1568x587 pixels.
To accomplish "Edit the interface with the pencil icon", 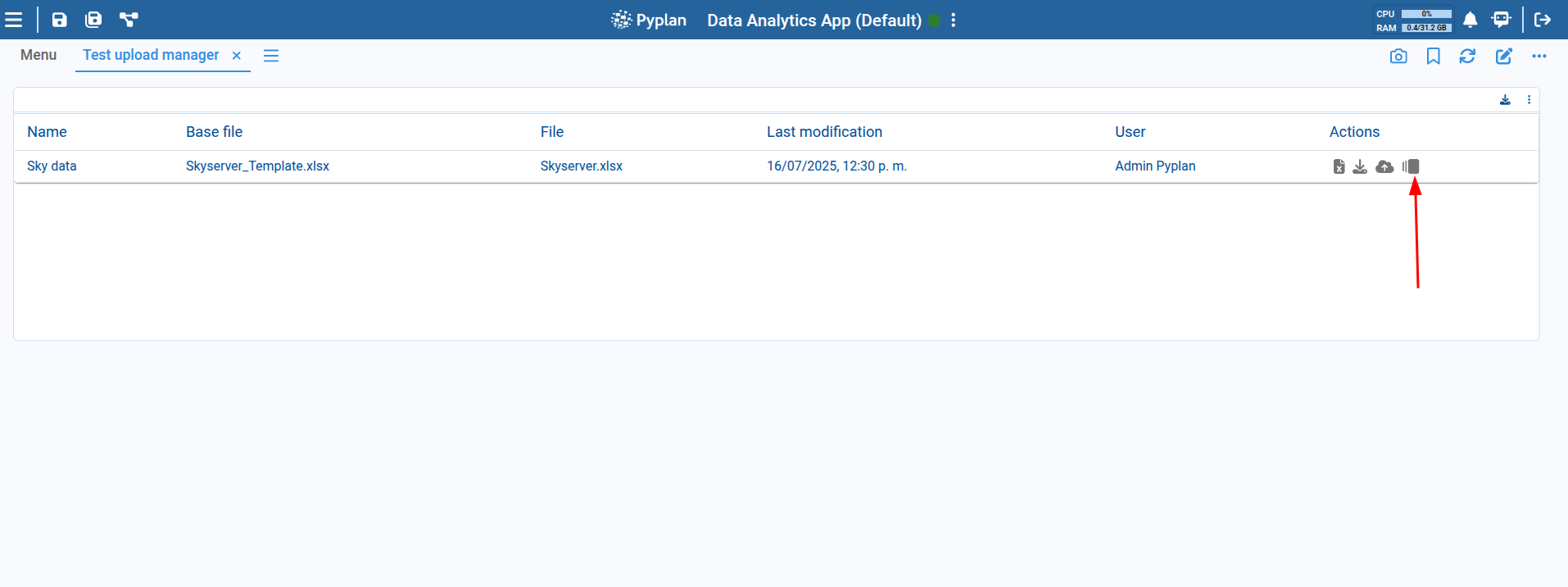I will pyautogui.click(x=1503, y=57).
